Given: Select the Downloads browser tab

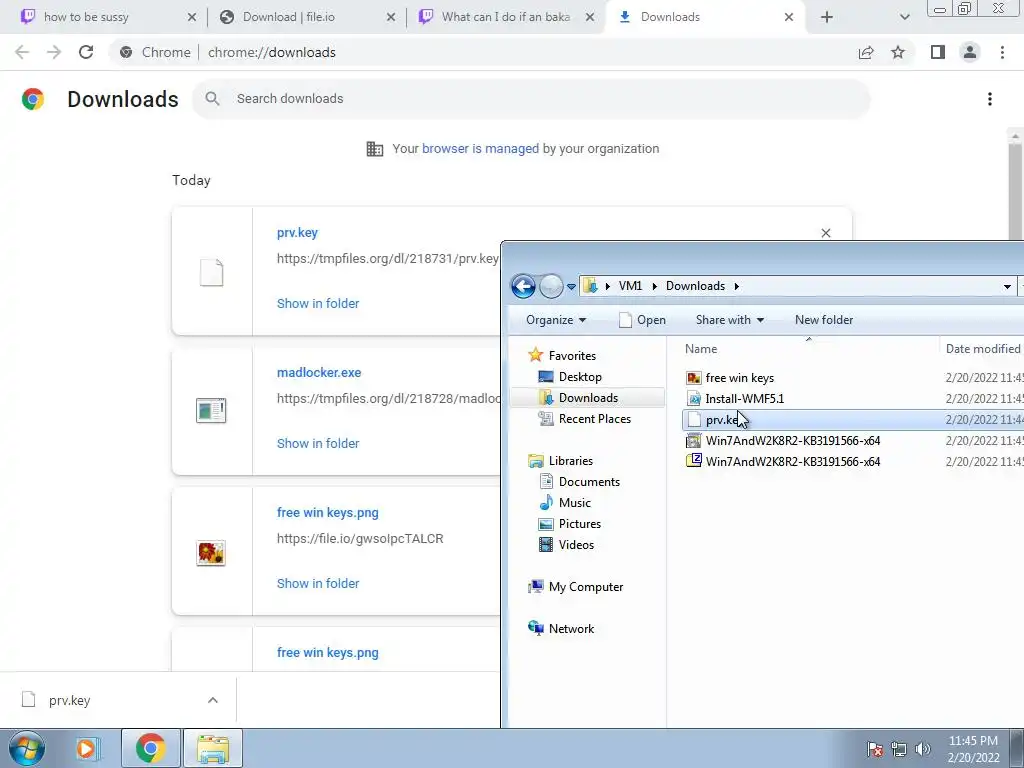Looking at the screenshot, I should pyautogui.click(x=670, y=17).
